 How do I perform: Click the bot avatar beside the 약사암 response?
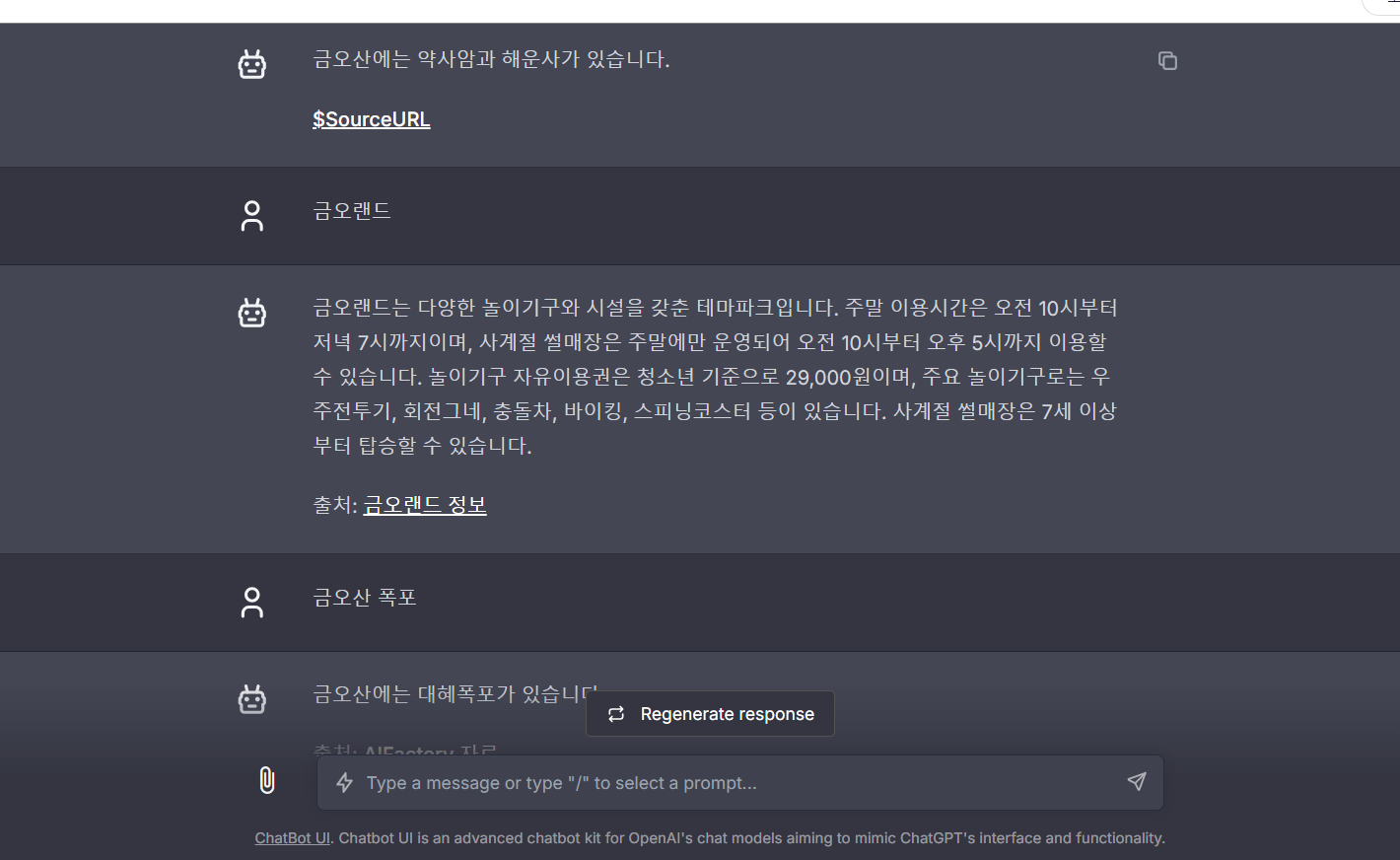(252, 64)
